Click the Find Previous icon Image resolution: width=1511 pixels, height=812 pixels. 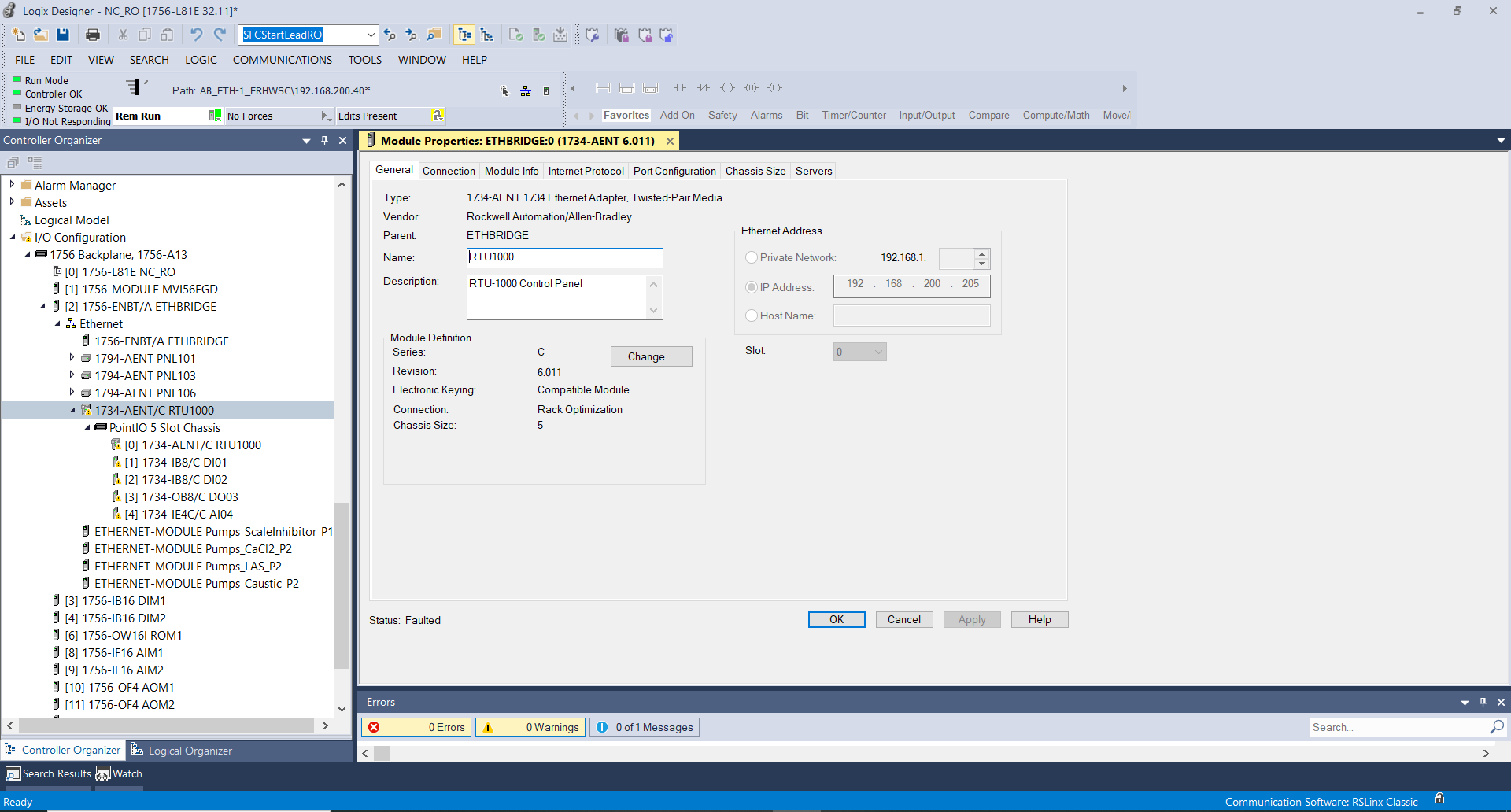point(390,35)
